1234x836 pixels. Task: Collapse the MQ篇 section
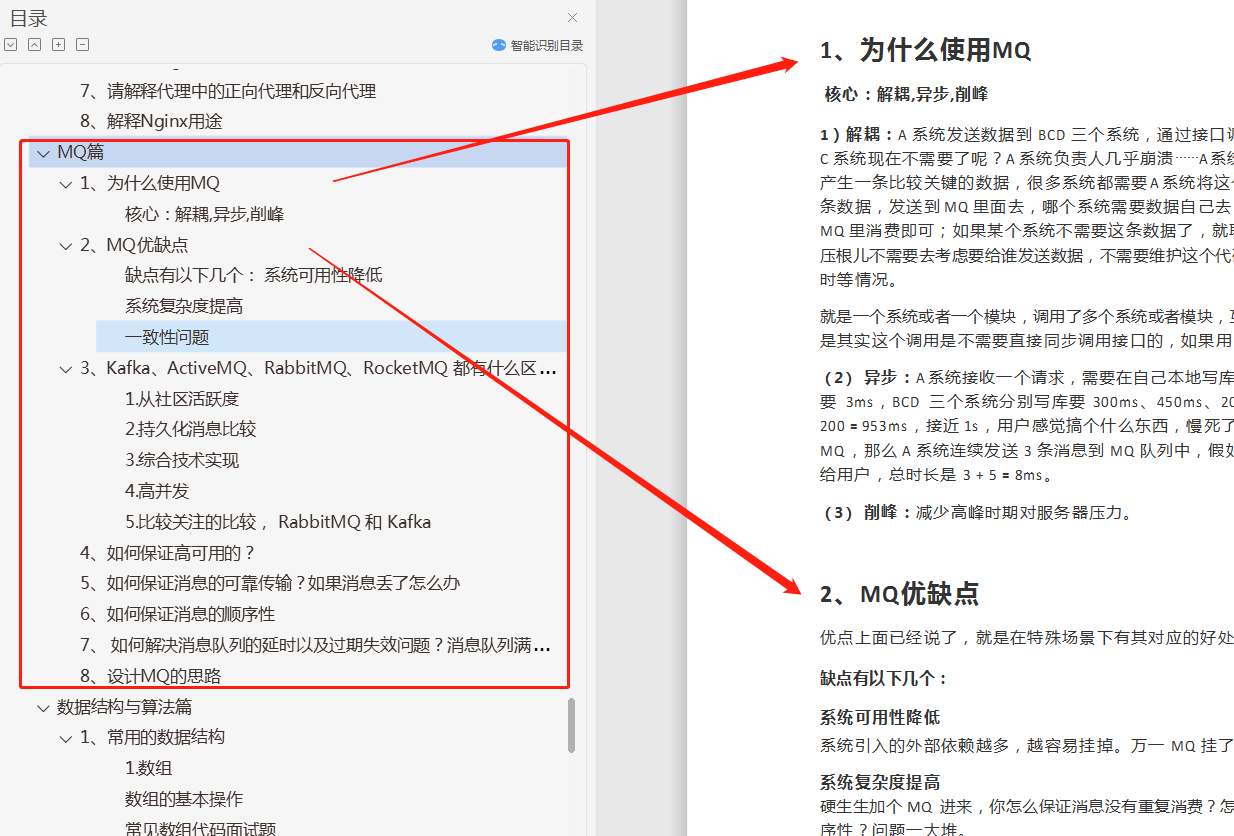pos(42,152)
